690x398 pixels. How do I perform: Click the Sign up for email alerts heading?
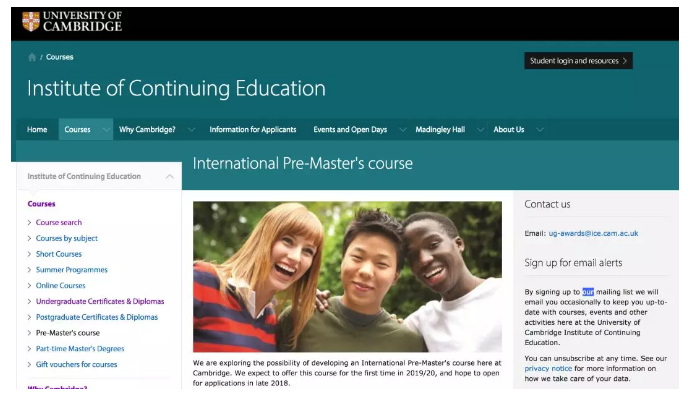(573, 263)
